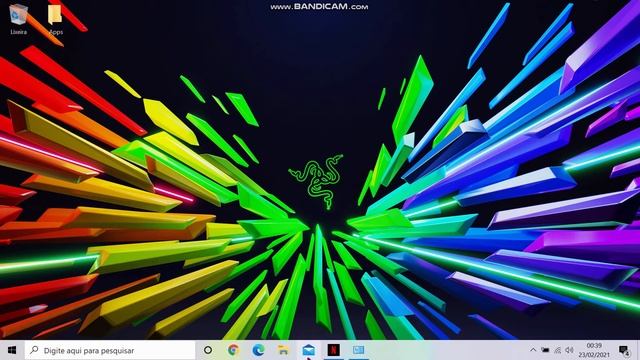Open the Wi-Fi network tray icon
Viewport: 640px width, 360px height.
coord(558,350)
